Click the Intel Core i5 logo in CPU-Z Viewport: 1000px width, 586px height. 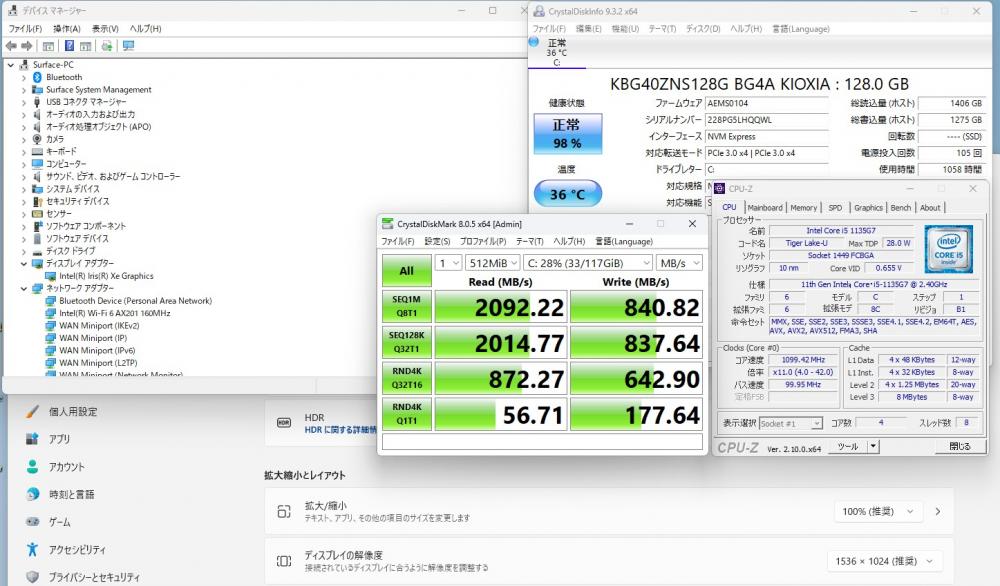pos(948,249)
